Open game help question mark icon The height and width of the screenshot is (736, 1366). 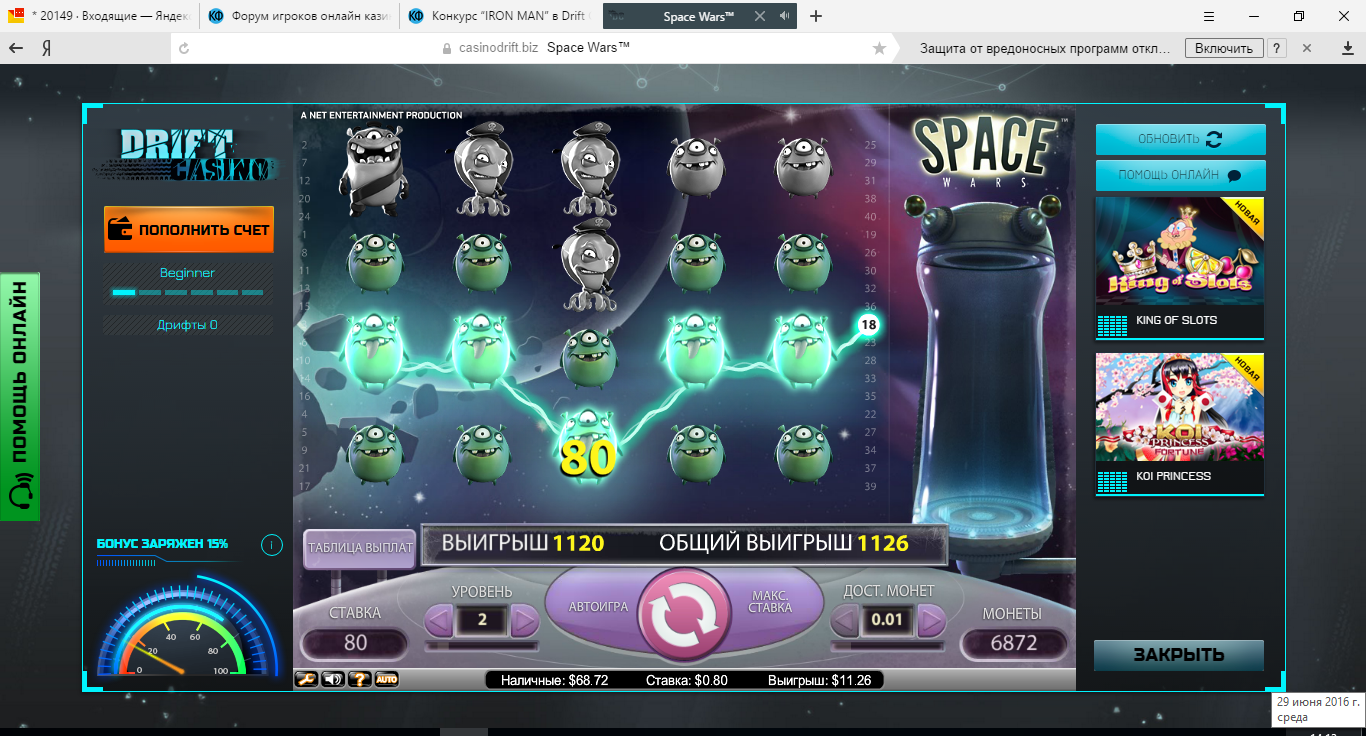[x=359, y=679]
